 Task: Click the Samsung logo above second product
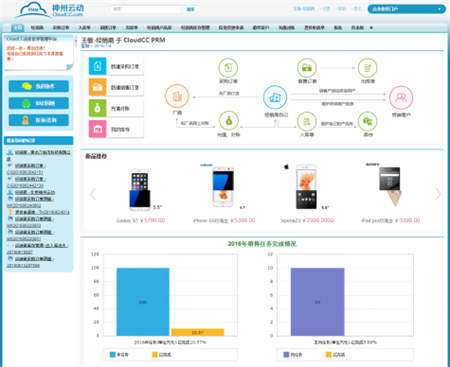pos(206,165)
